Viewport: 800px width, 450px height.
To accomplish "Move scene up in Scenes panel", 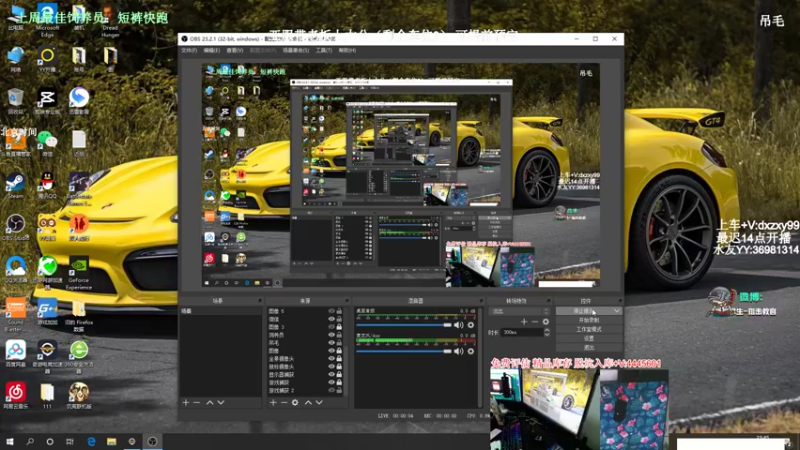I will (x=210, y=403).
